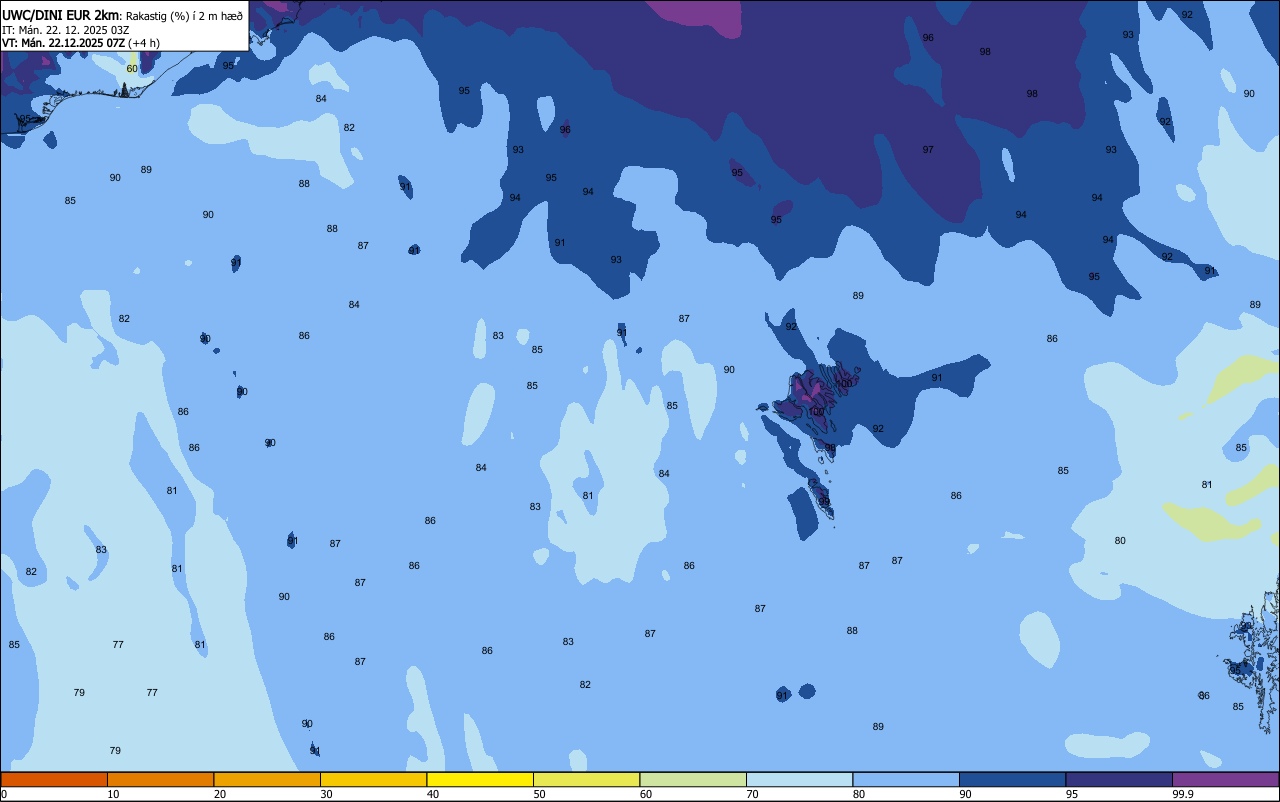Click the dark orange 0–10 legend swatch
The height and width of the screenshot is (802, 1280).
pyautogui.click(x=54, y=779)
